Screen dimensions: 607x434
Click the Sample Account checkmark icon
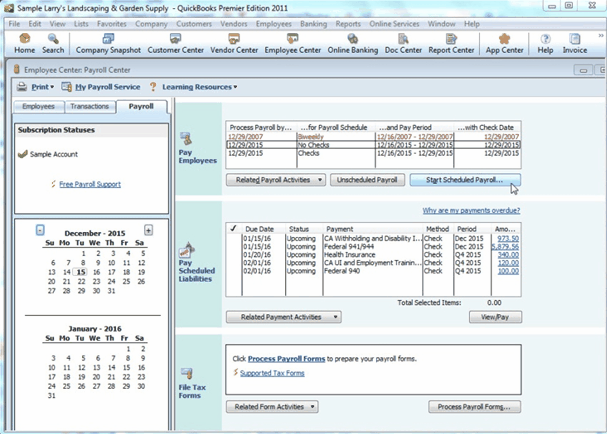coord(23,154)
